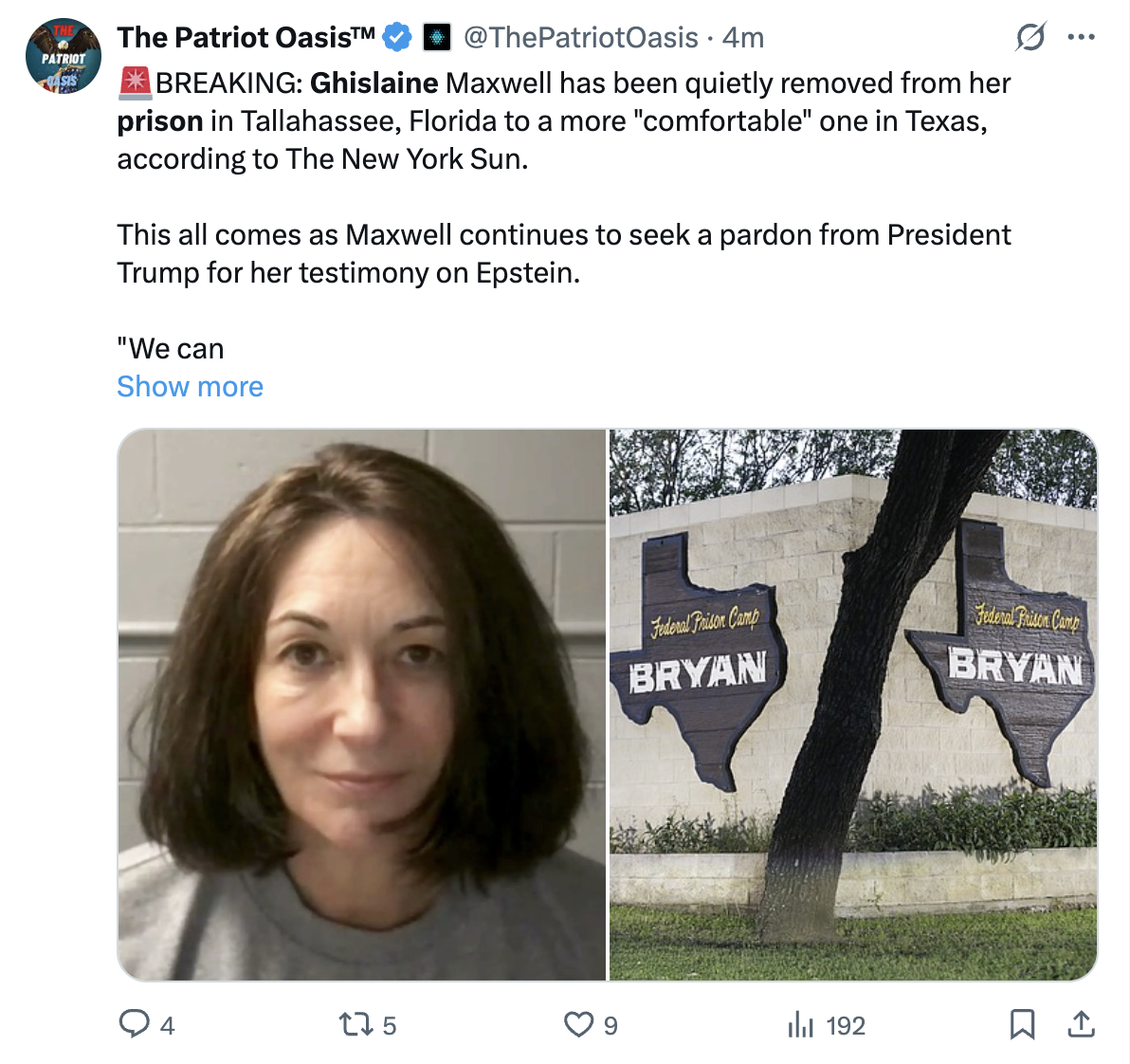Click the Grok icon on the post
Screen dimensions: 1130x1064
[x=1030, y=38]
